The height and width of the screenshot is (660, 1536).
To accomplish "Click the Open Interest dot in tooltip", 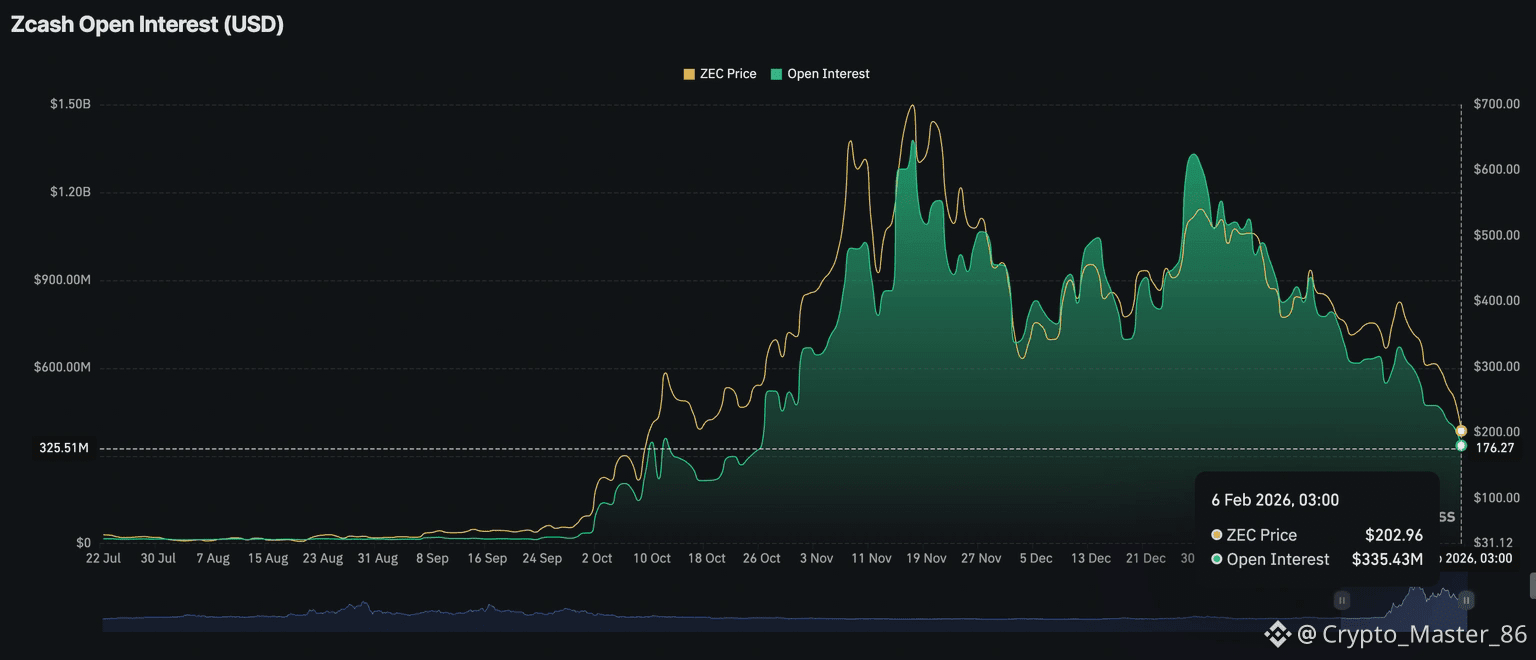I will click(1216, 559).
